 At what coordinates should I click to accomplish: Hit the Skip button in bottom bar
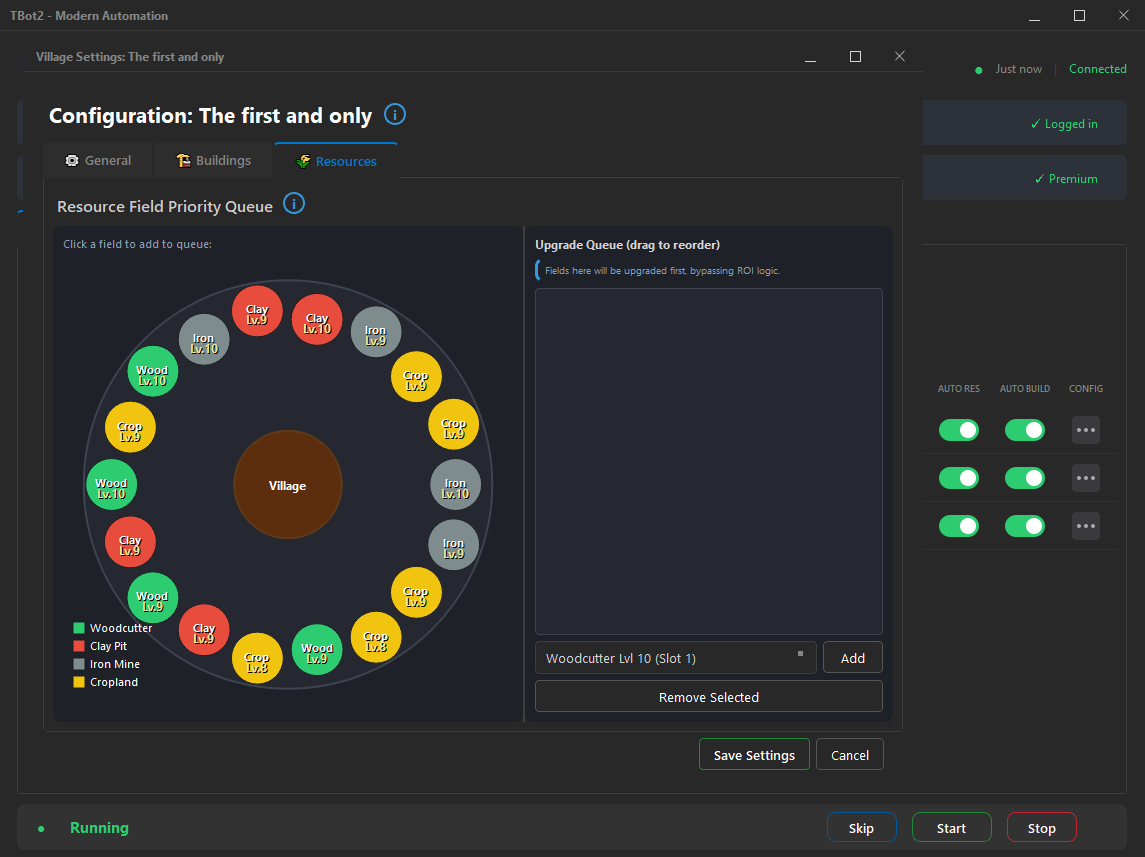861,828
